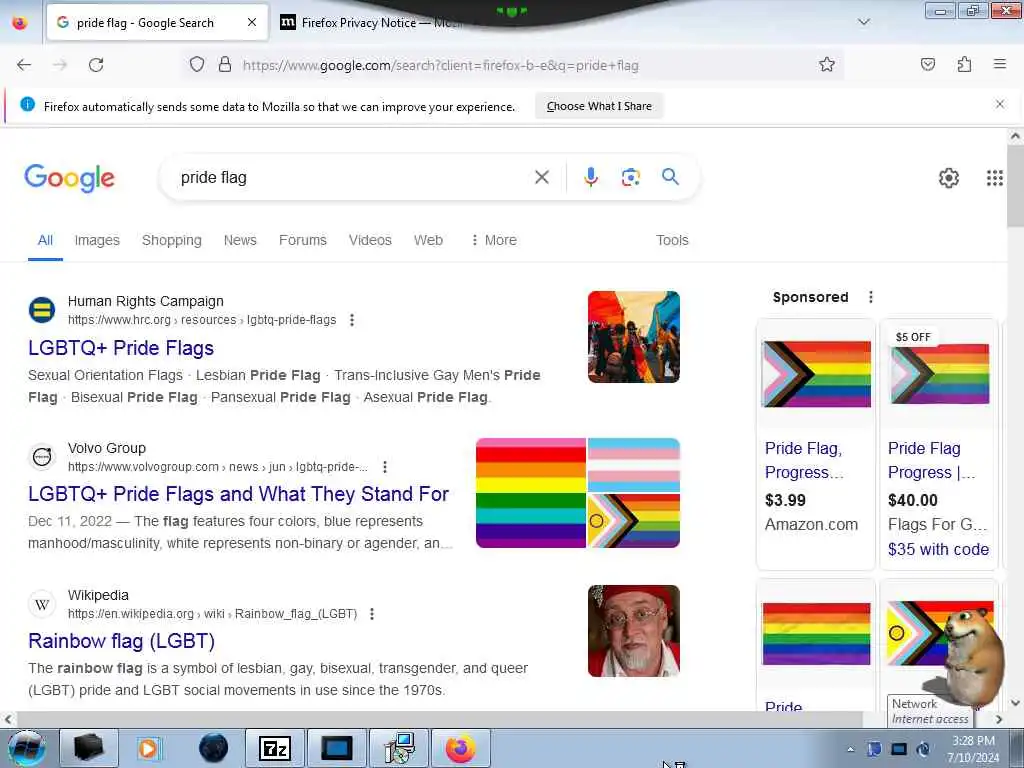
Task: Click the vertical page scrollbar thumb
Action: [1015, 186]
